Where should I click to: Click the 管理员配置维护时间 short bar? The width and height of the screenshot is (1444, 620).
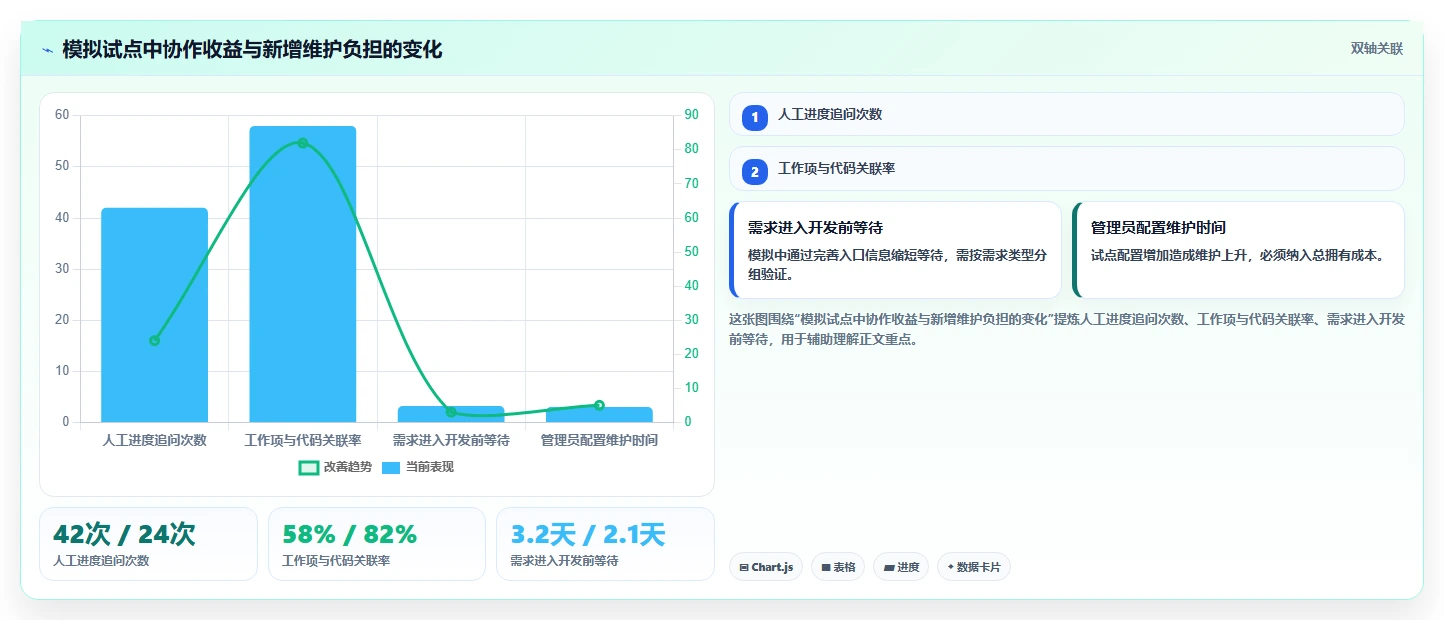click(x=599, y=415)
